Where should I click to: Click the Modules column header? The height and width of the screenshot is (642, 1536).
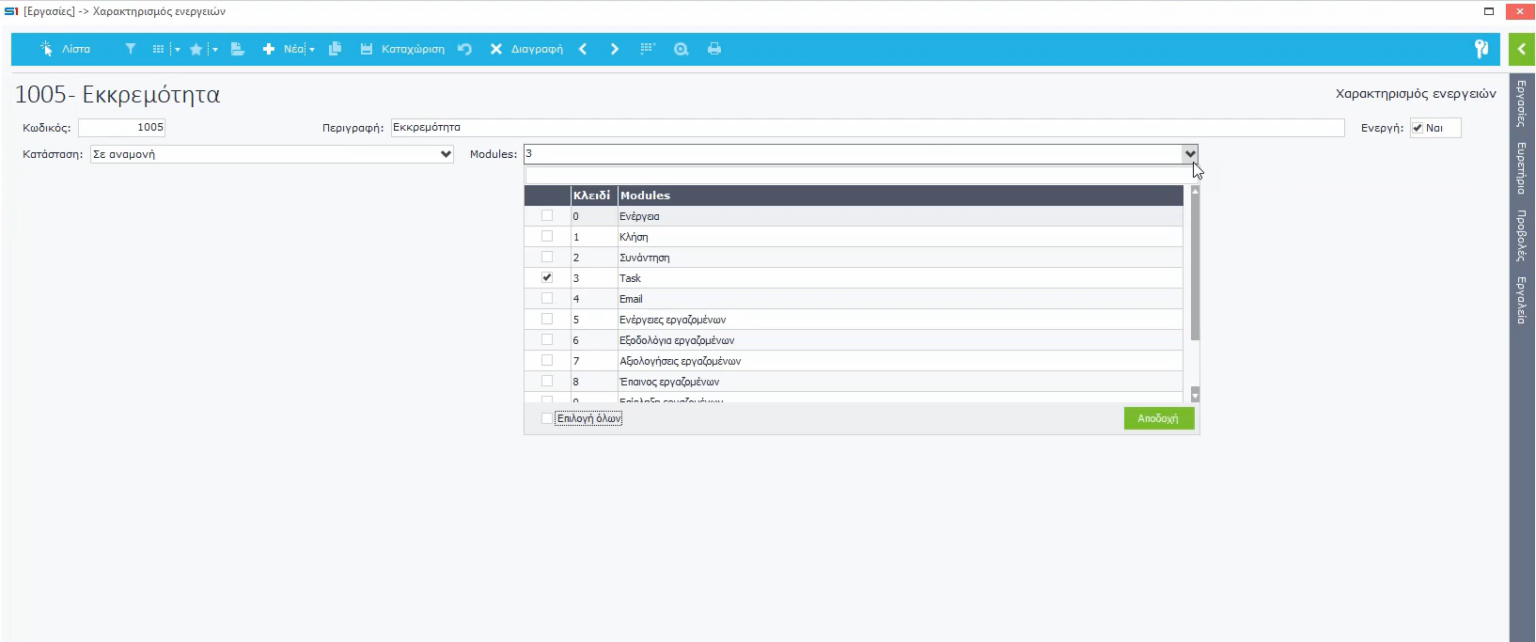tap(900, 195)
